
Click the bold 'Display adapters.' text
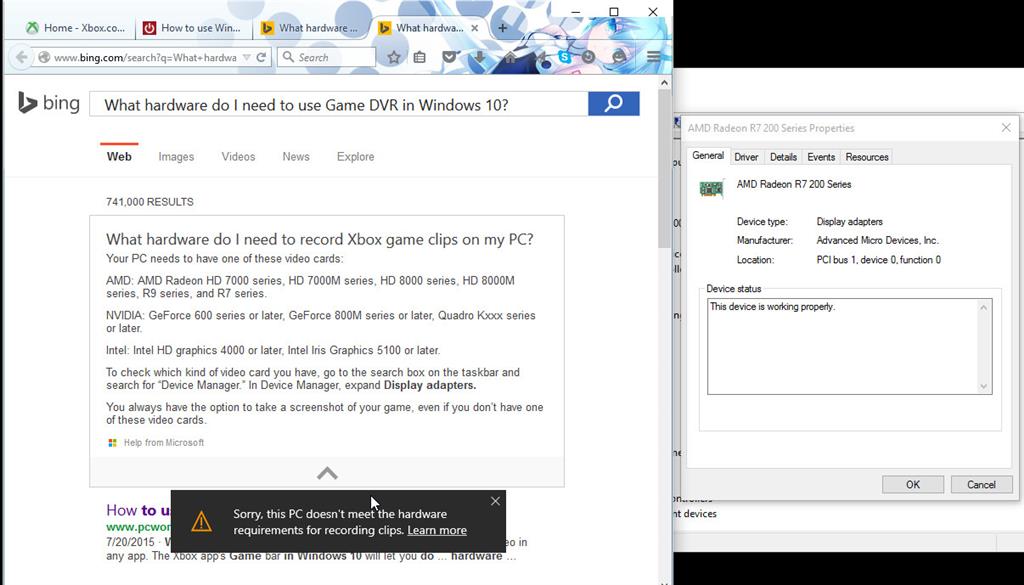point(430,385)
